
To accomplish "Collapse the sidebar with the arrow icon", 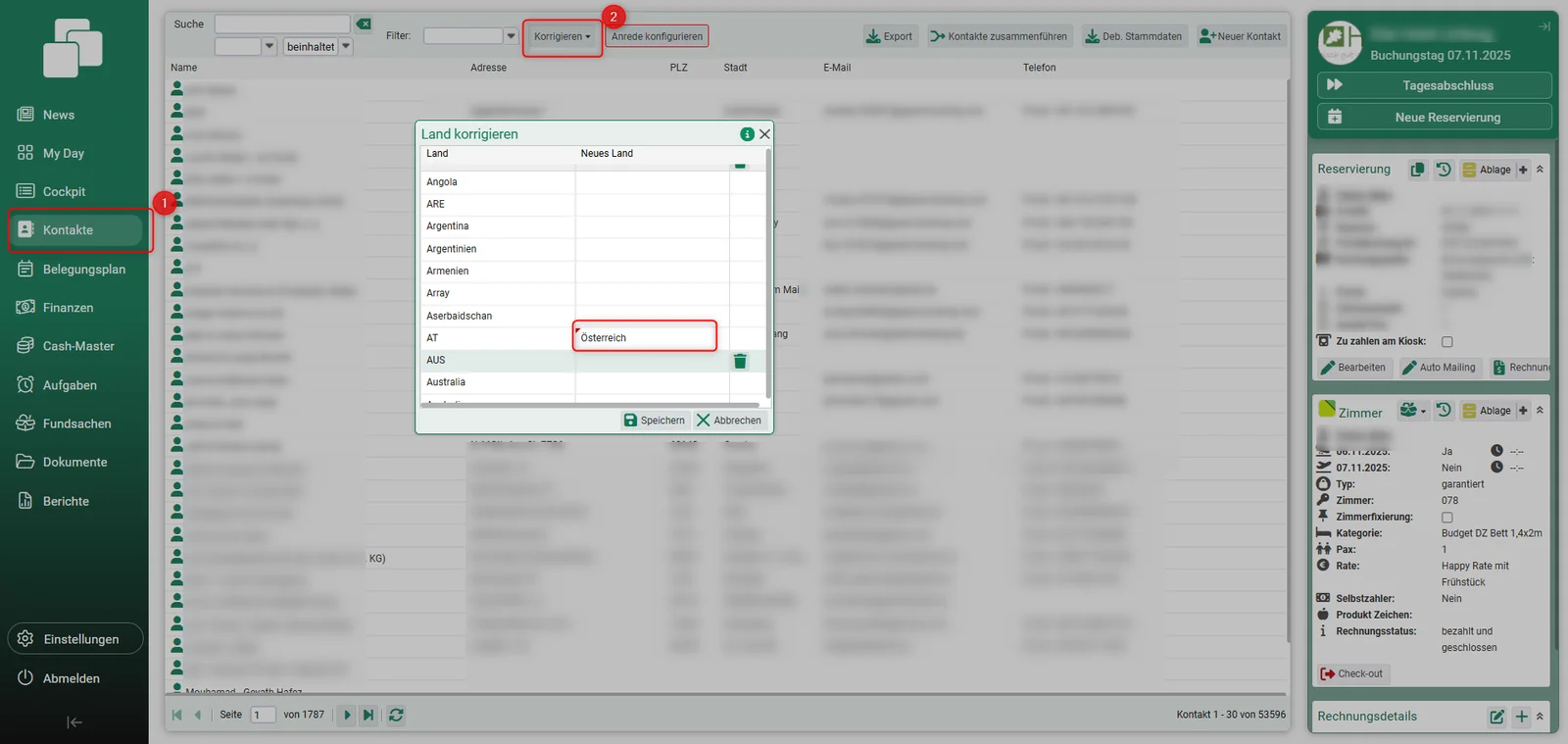I will click(x=74, y=722).
